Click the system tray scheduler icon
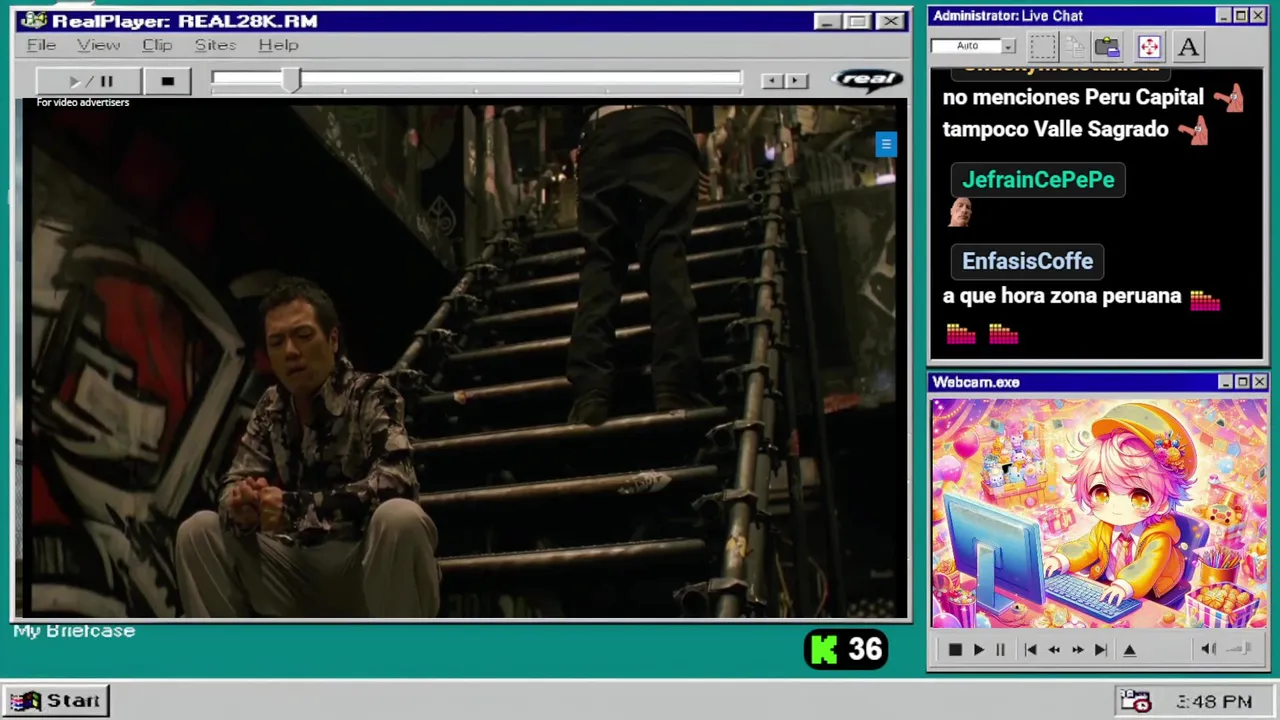Screen dimensions: 1280x720 click(x=1136, y=701)
